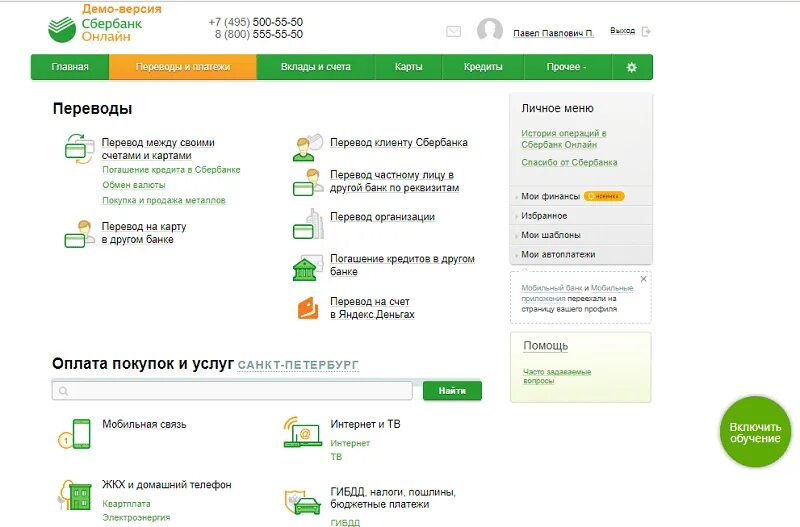800x527 pixels.
Task: Open Перевод на счет в Яндекс.Деньгах
Action: pyautogui.click(x=372, y=308)
